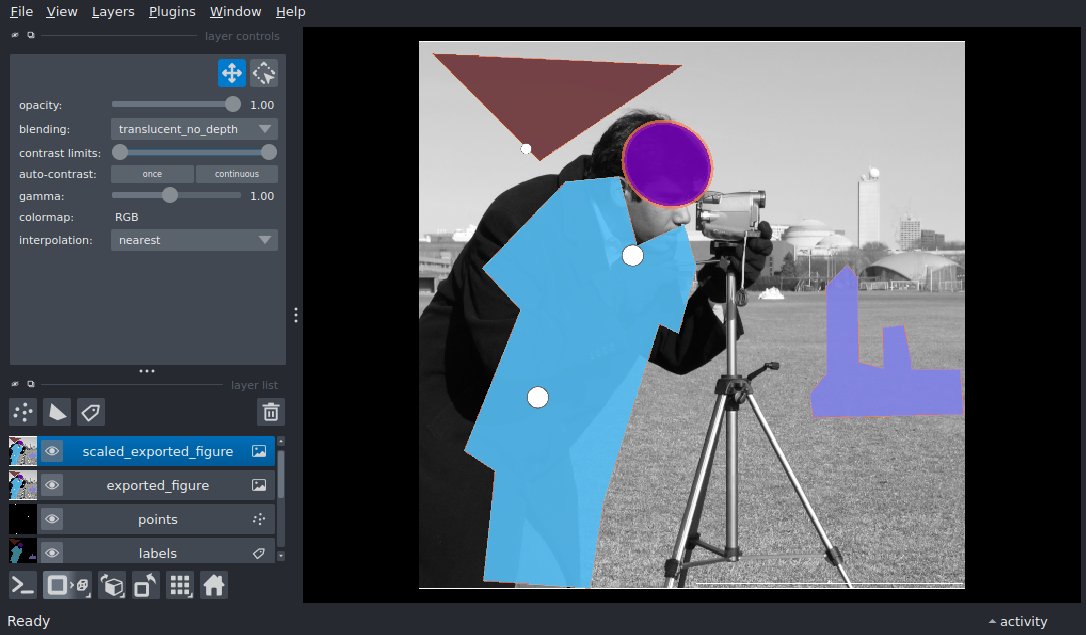This screenshot has width=1086, height=635.
Task: Click the Ready status text
Action: click(x=28, y=621)
